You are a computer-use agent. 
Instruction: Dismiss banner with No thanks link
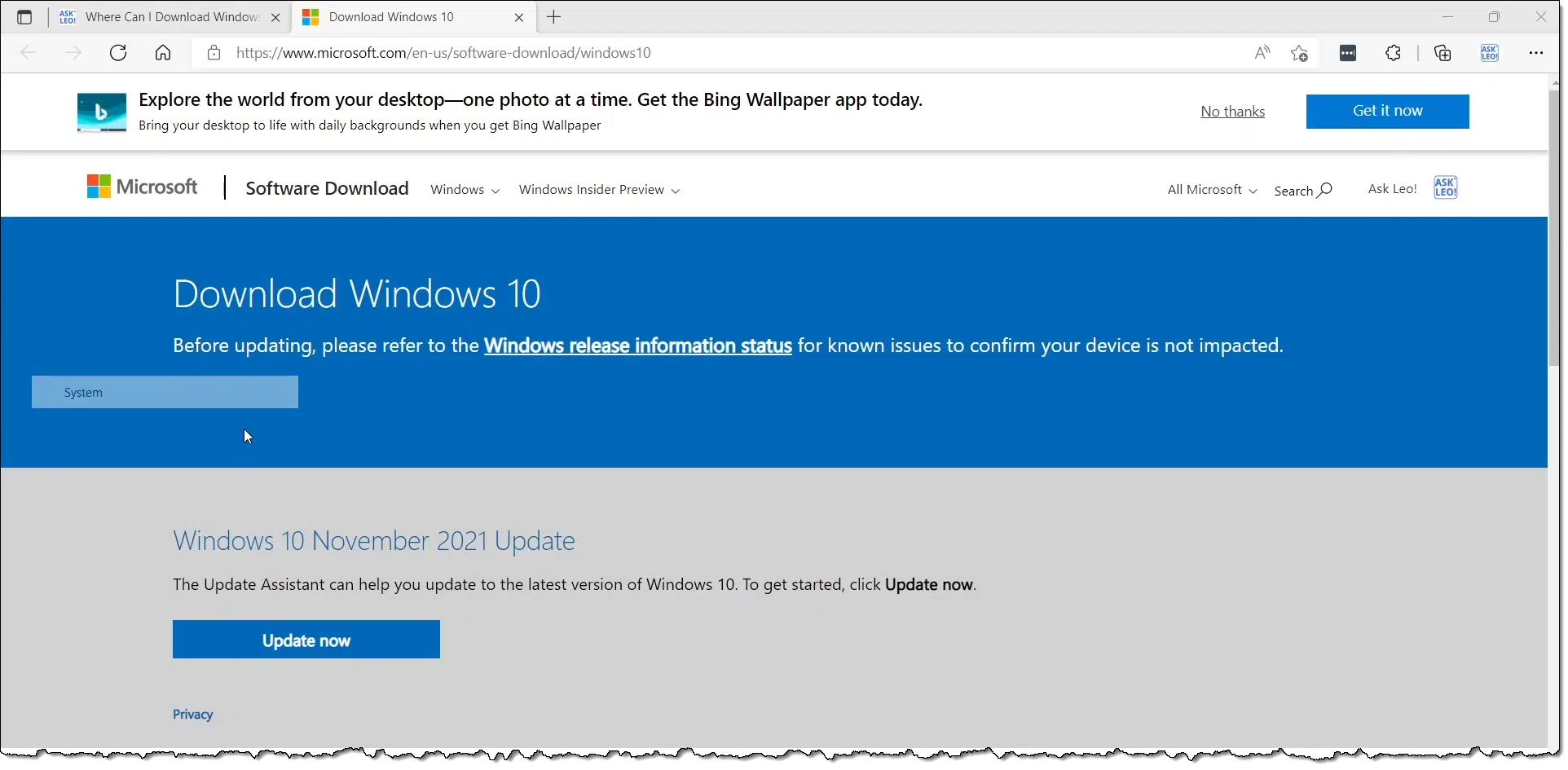pos(1232,112)
